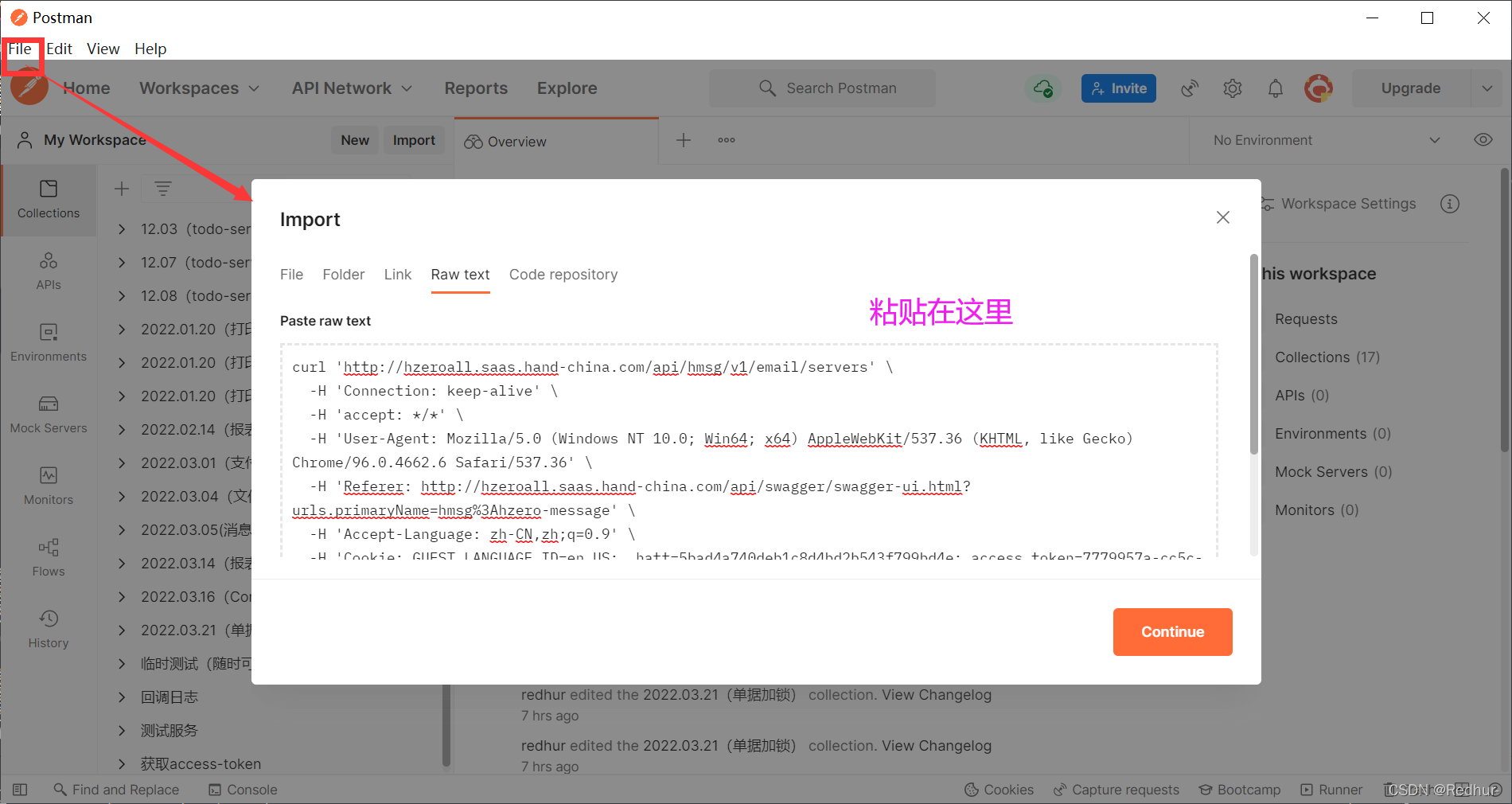Viewport: 1512px width, 804px height.
Task: Open the File menu
Action: click(20, 49)
